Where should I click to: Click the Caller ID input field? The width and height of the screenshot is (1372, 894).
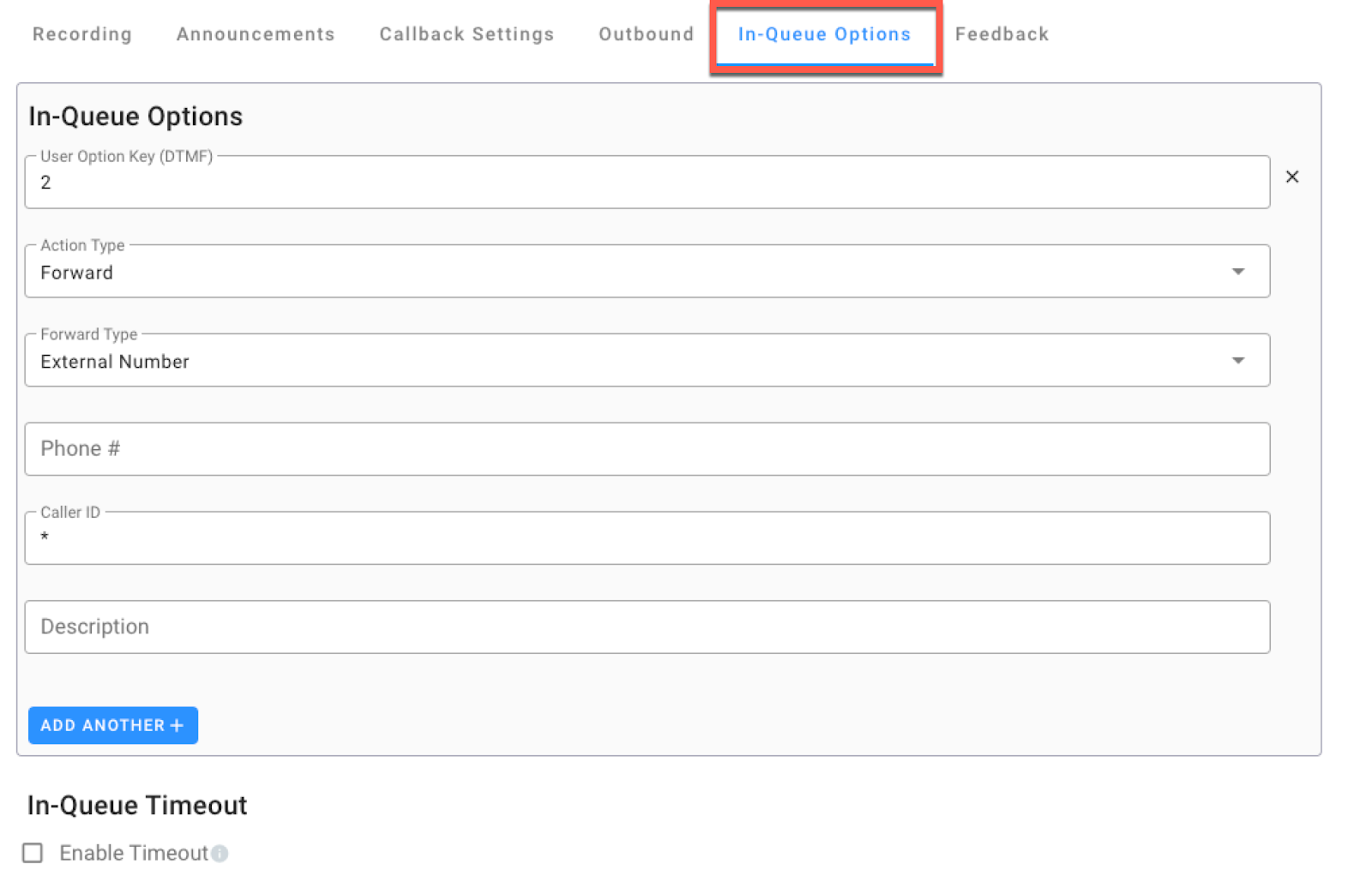tap(647, 538)
